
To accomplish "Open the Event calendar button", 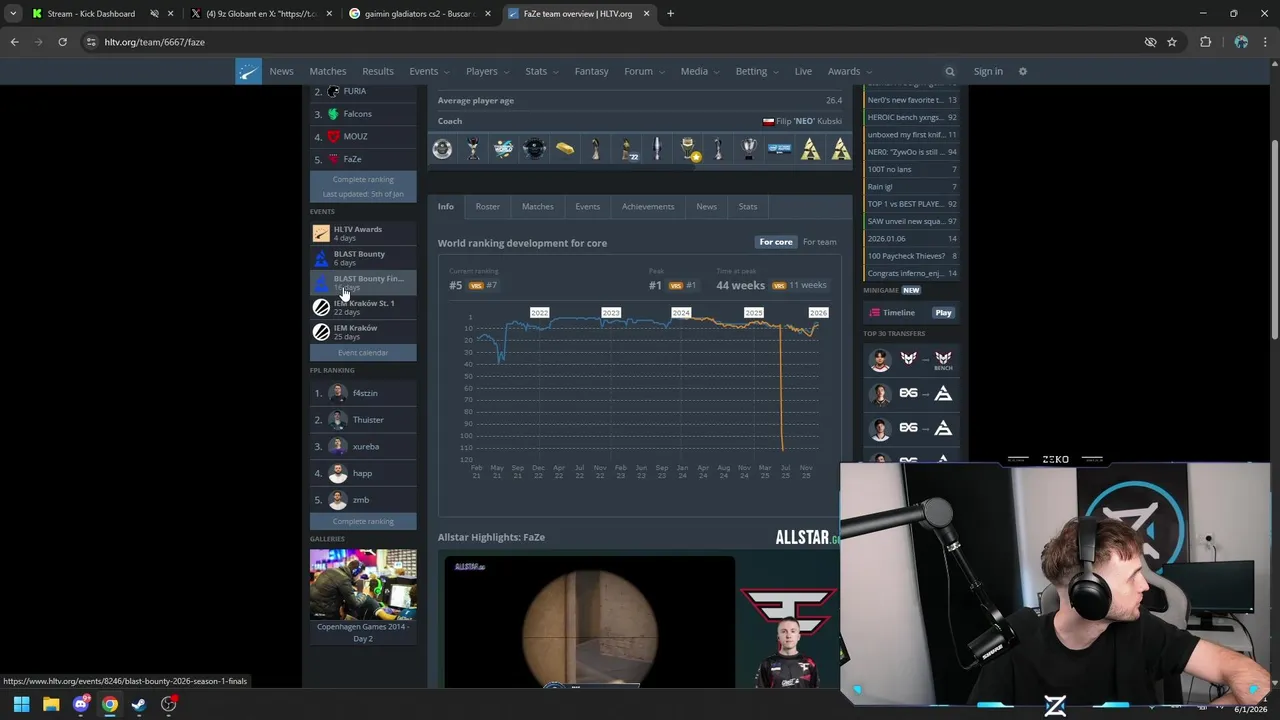I will point(363,352).
